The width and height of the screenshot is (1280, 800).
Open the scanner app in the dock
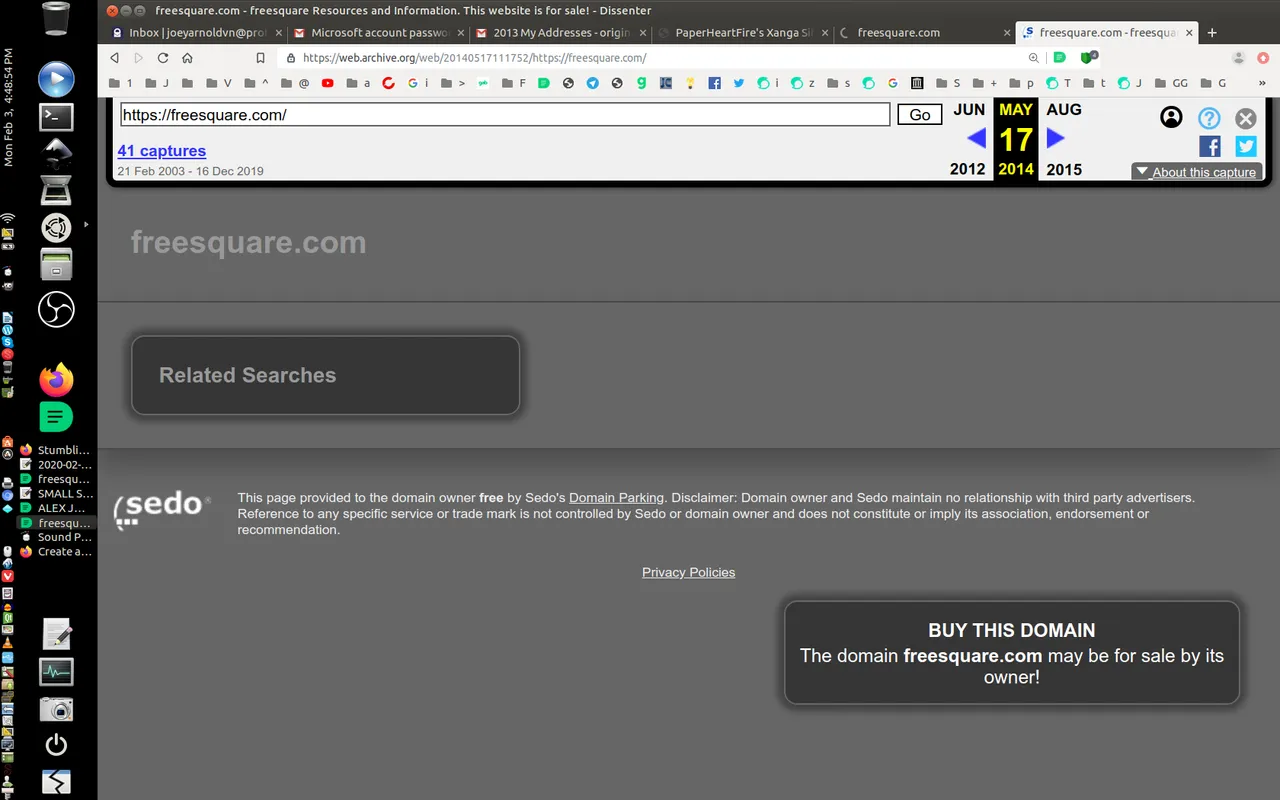(56, 190)
